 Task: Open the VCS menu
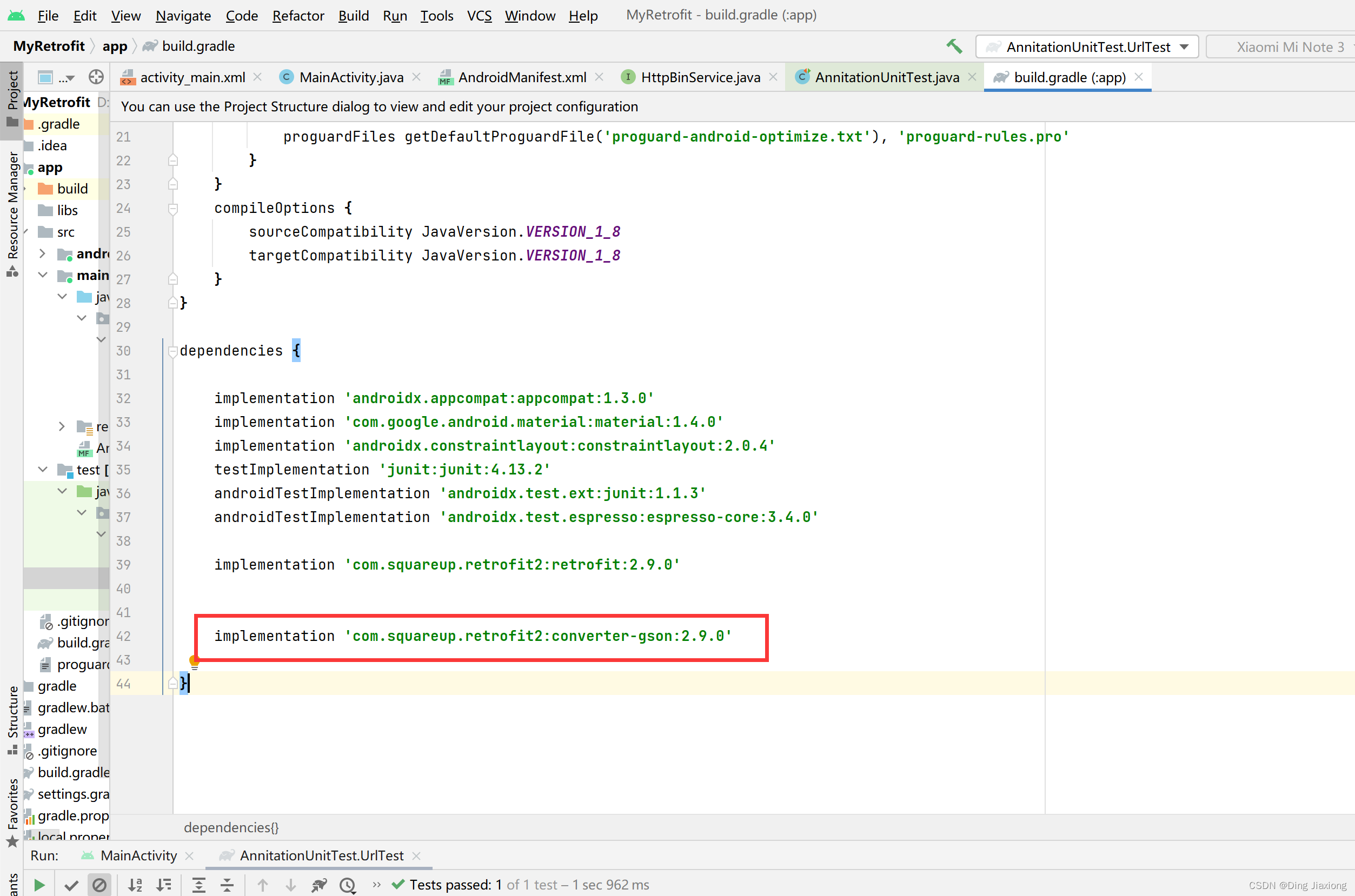pyautogui.click(x=479, y=16)
